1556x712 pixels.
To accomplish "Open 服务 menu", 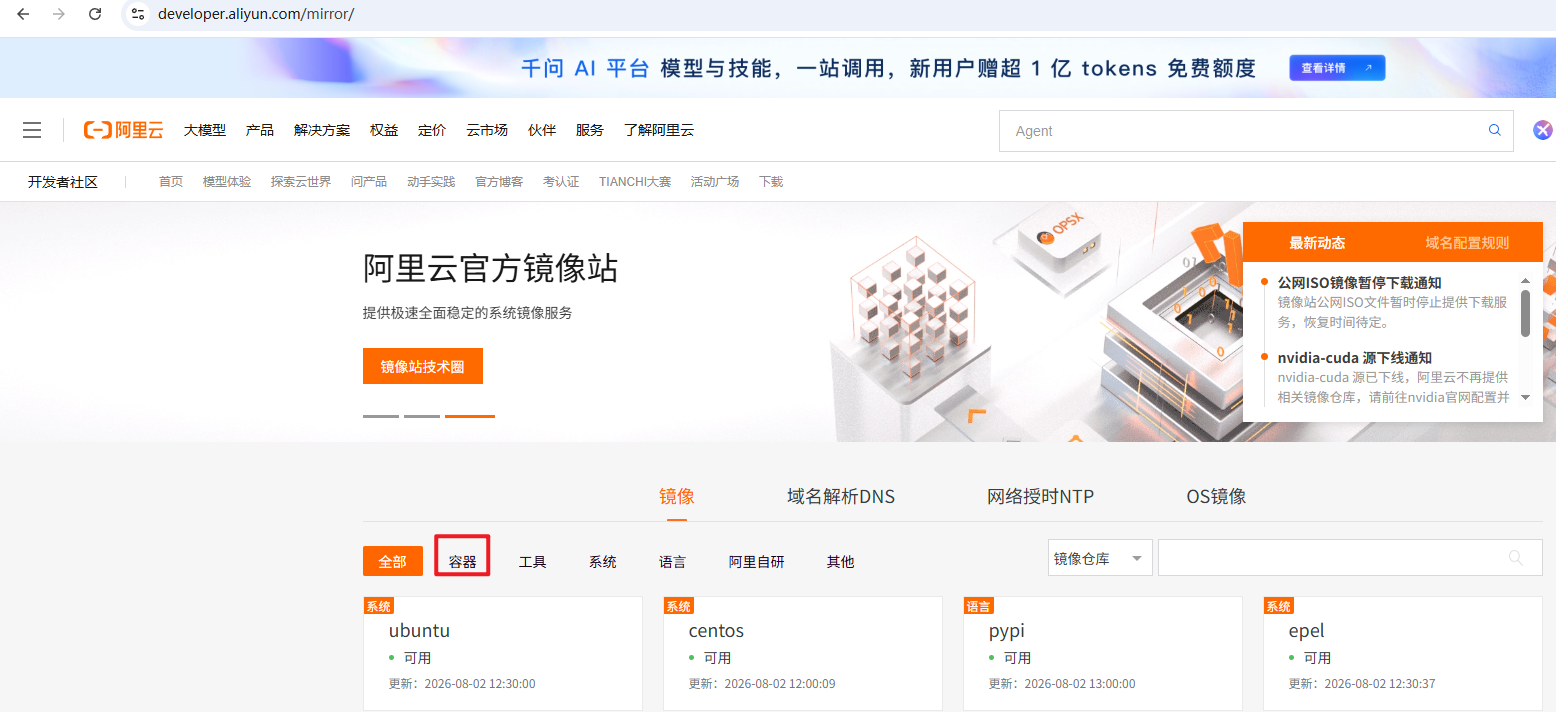I will pos(590,130).
